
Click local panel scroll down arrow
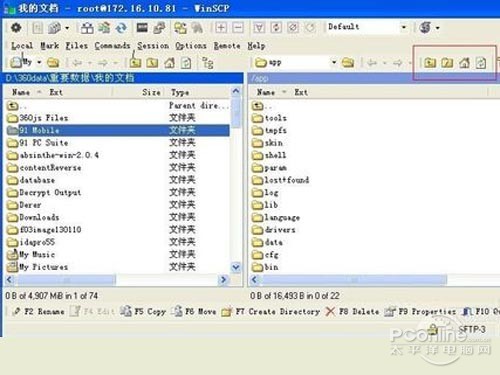point(236,267)
